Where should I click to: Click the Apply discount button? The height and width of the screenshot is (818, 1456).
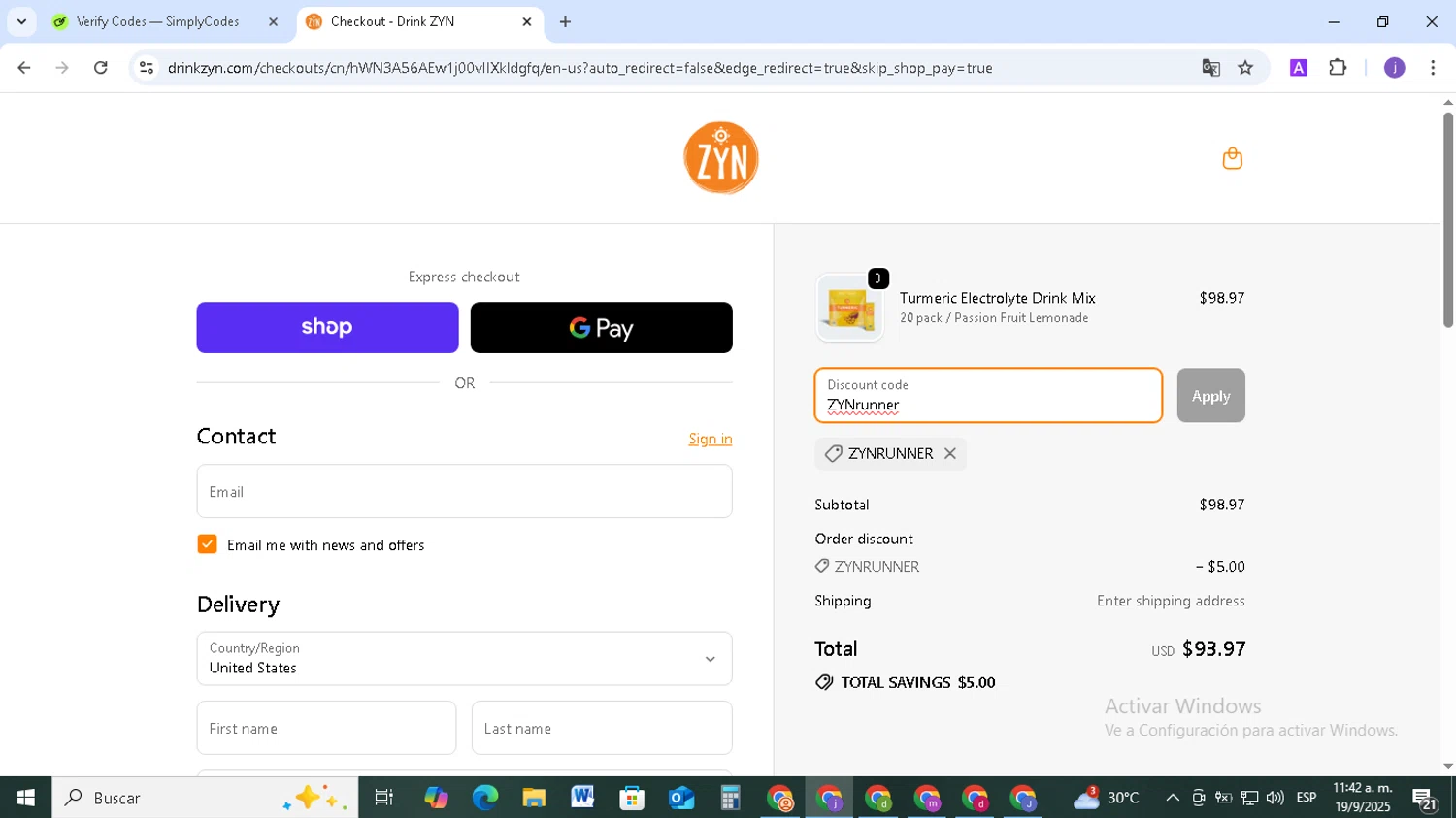[x=1210, y=395]
